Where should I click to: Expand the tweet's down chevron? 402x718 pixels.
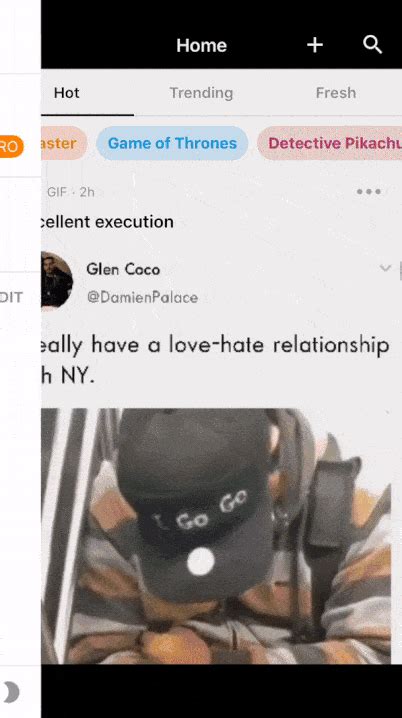386,268
